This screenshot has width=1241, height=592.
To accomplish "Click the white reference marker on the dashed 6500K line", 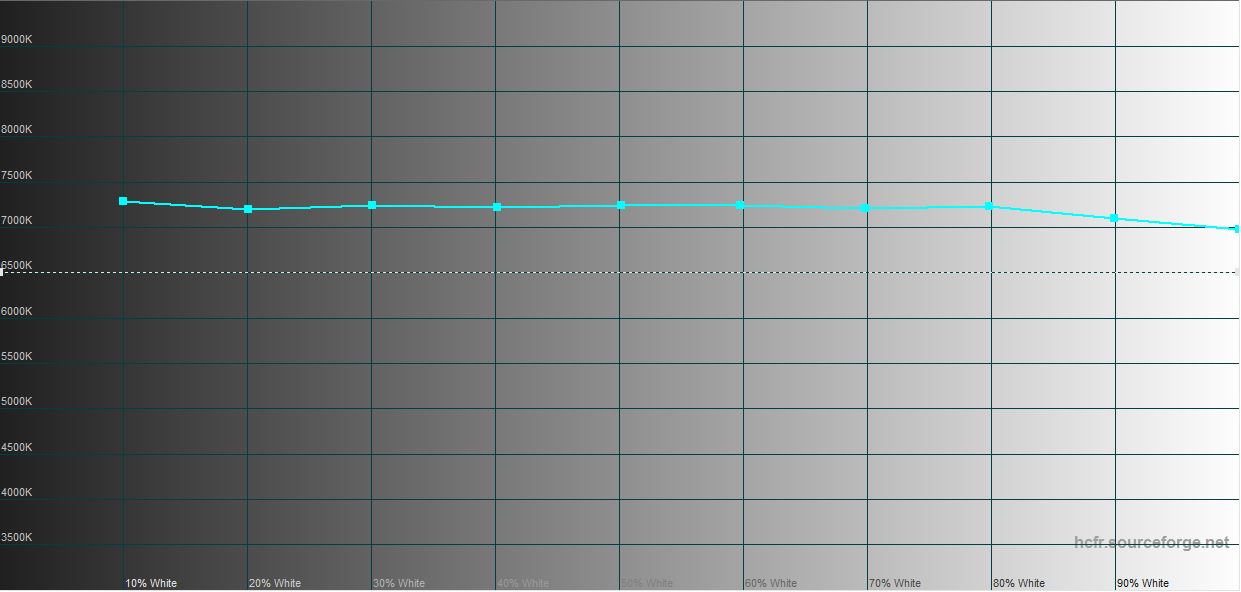I will point(2,272).
